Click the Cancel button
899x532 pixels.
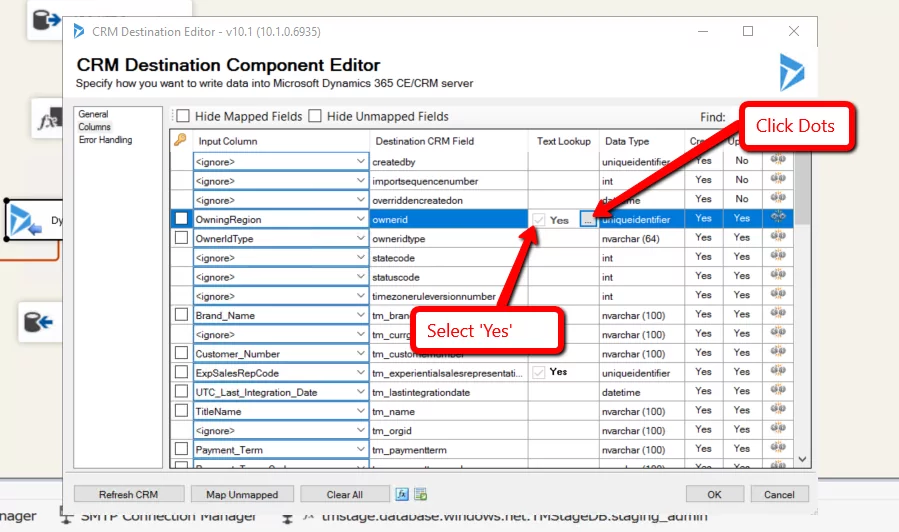(x=779, y=494)
